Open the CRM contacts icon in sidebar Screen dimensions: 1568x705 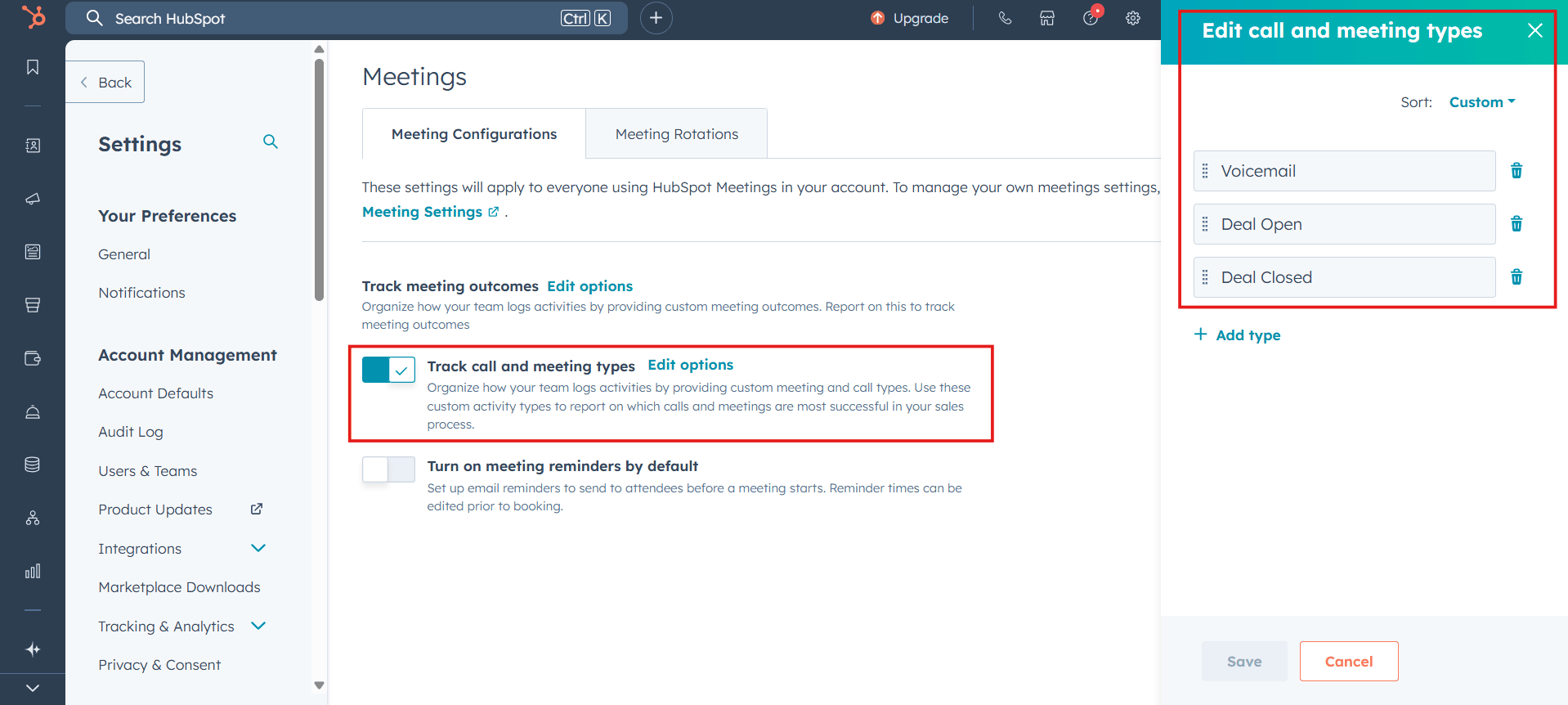point(33,146)
